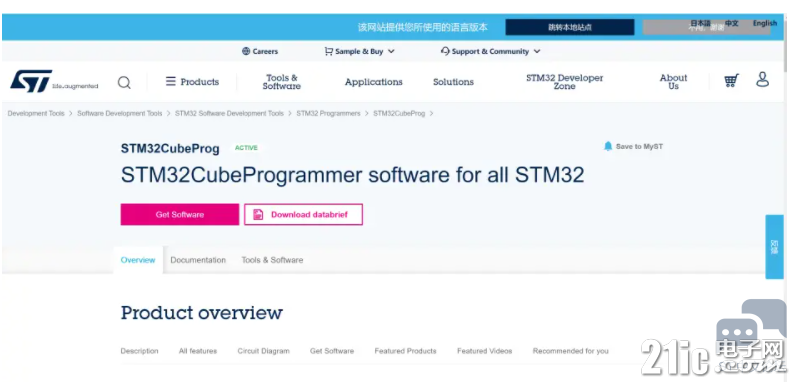
Task: Go to STM32 Software Development Tools breadcrumb
Action: (x=229, y=114)
